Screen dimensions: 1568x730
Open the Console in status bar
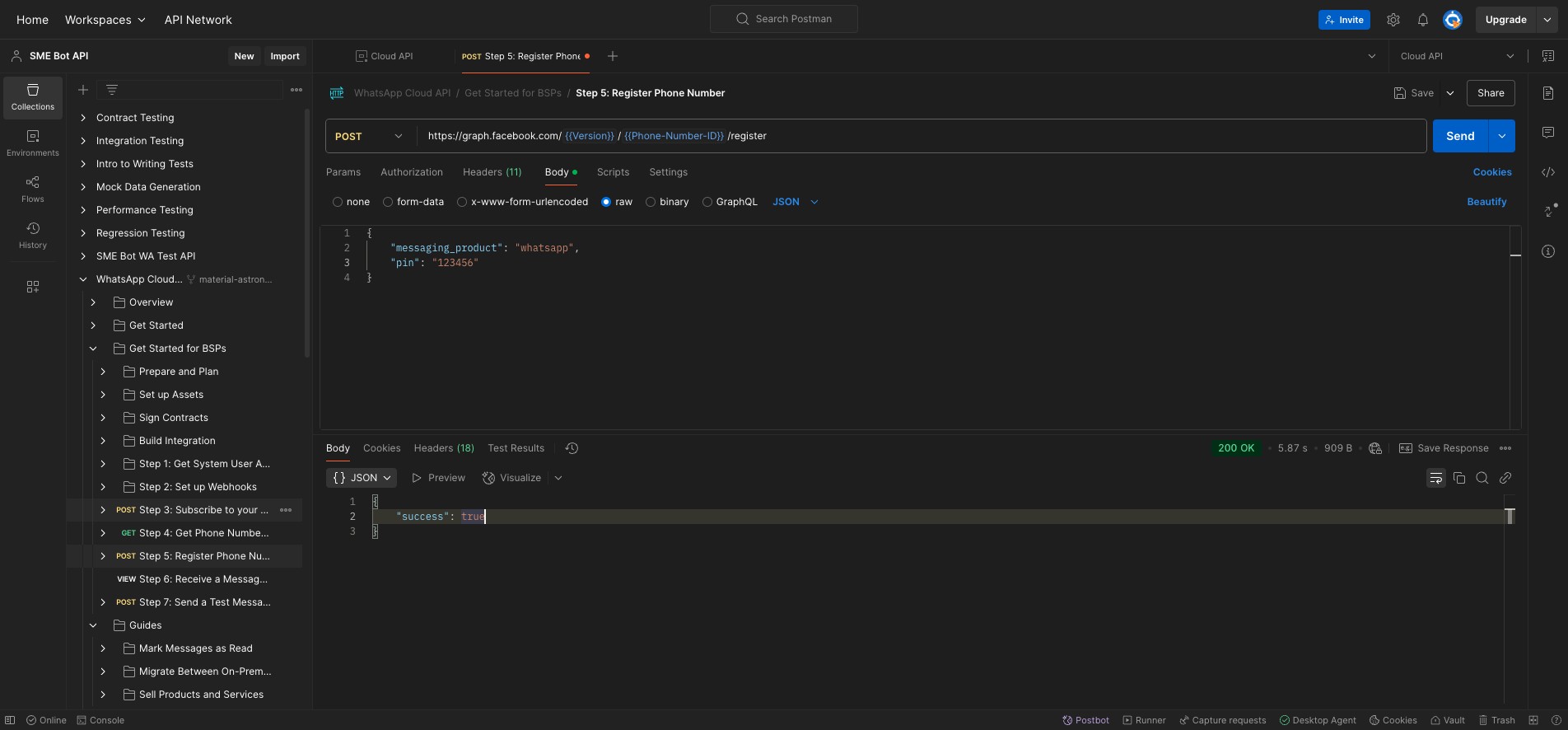tap(100, 720)
